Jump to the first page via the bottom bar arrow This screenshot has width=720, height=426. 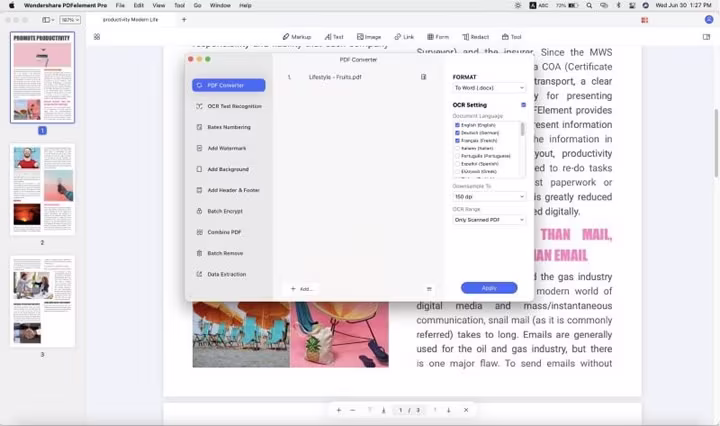pos(370,410)
